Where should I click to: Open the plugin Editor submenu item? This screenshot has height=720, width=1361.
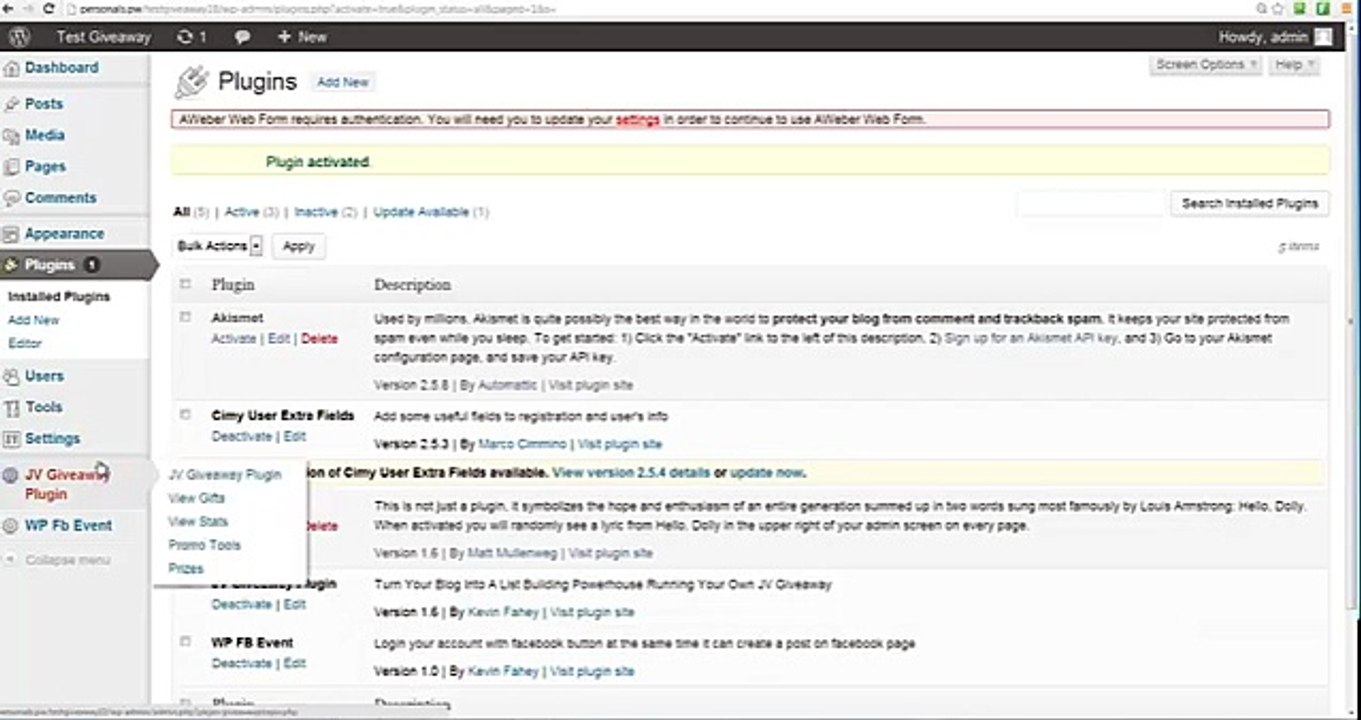click(x=25, y=343)
